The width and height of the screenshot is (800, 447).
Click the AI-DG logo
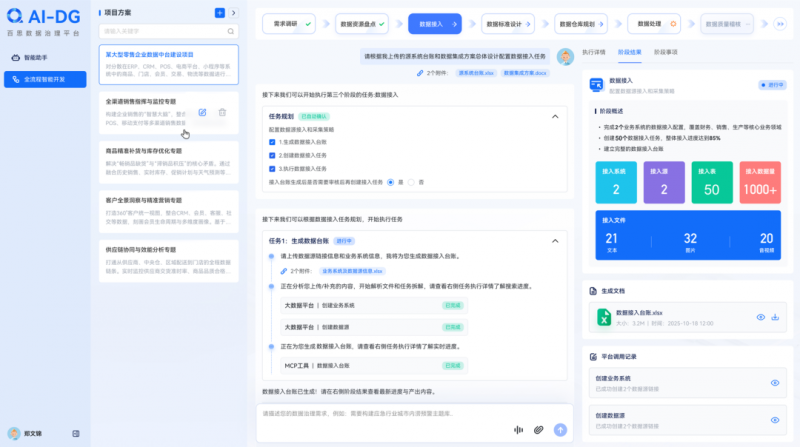43,16
